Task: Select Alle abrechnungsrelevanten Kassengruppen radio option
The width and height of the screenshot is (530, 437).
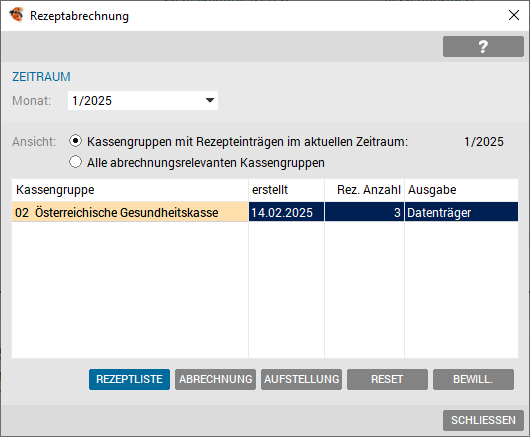Action: 75,162
